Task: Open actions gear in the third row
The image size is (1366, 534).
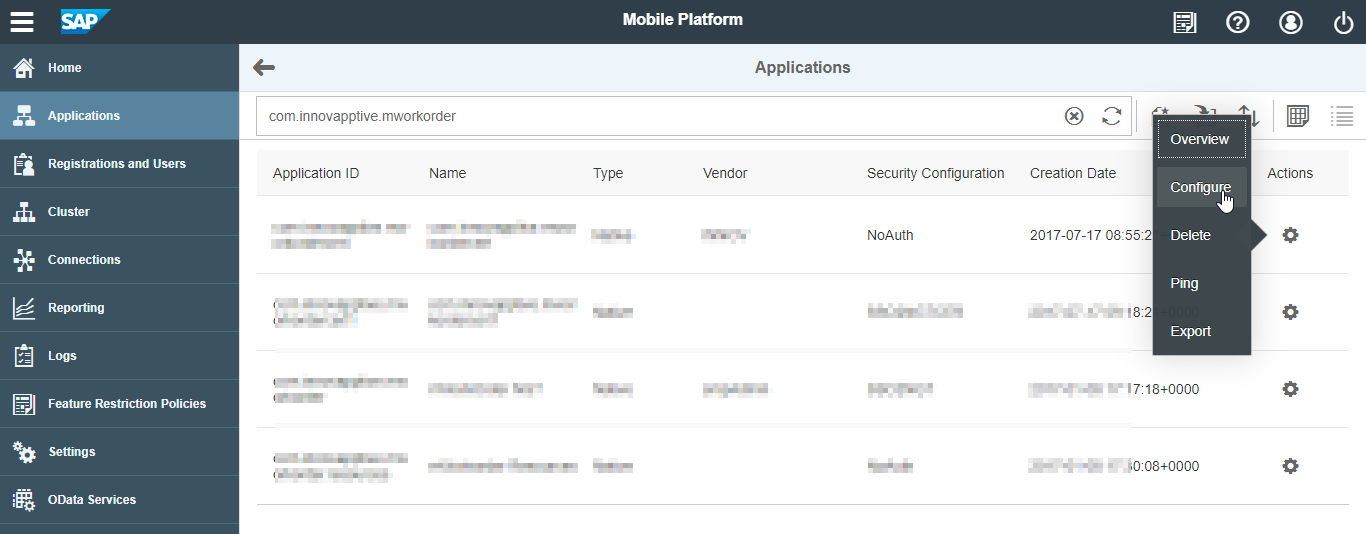Action: [1290, 389]
